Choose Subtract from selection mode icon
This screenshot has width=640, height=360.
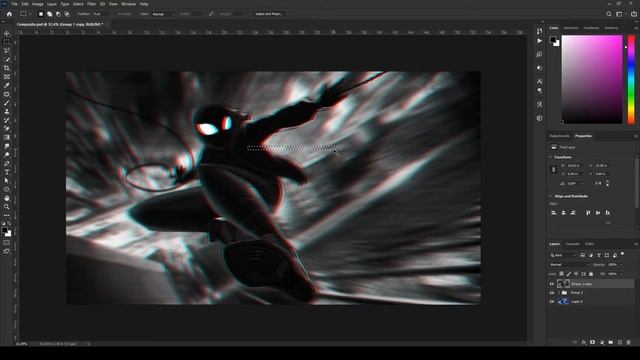click(58, 14)
